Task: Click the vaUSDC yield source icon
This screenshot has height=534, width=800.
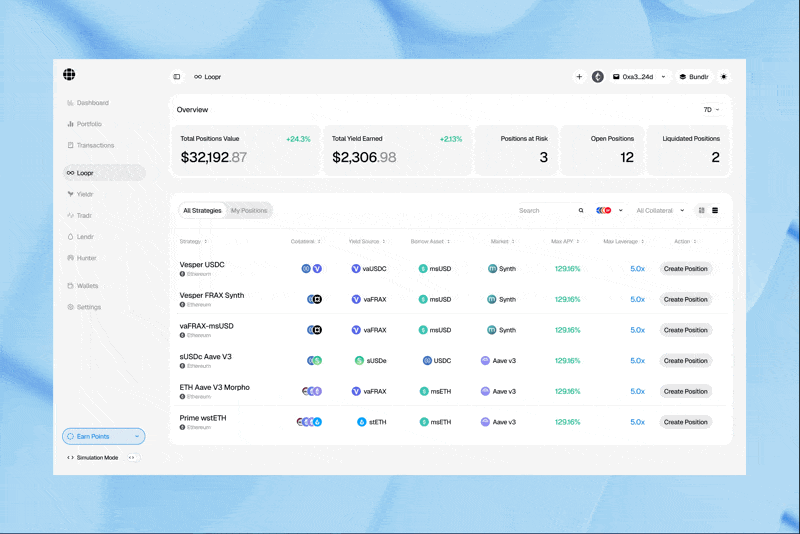Action: [x=356, y=269]
